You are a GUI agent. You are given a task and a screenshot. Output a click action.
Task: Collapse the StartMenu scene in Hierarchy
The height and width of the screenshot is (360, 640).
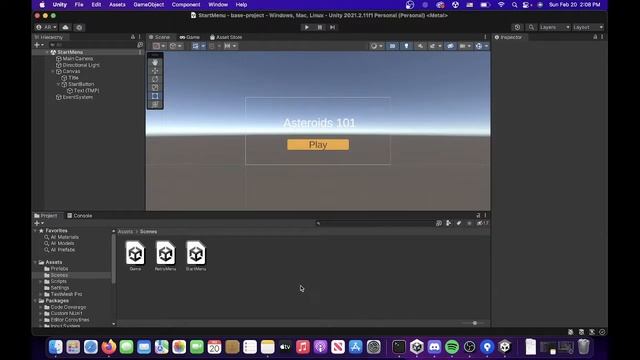(x=47, y=52)
